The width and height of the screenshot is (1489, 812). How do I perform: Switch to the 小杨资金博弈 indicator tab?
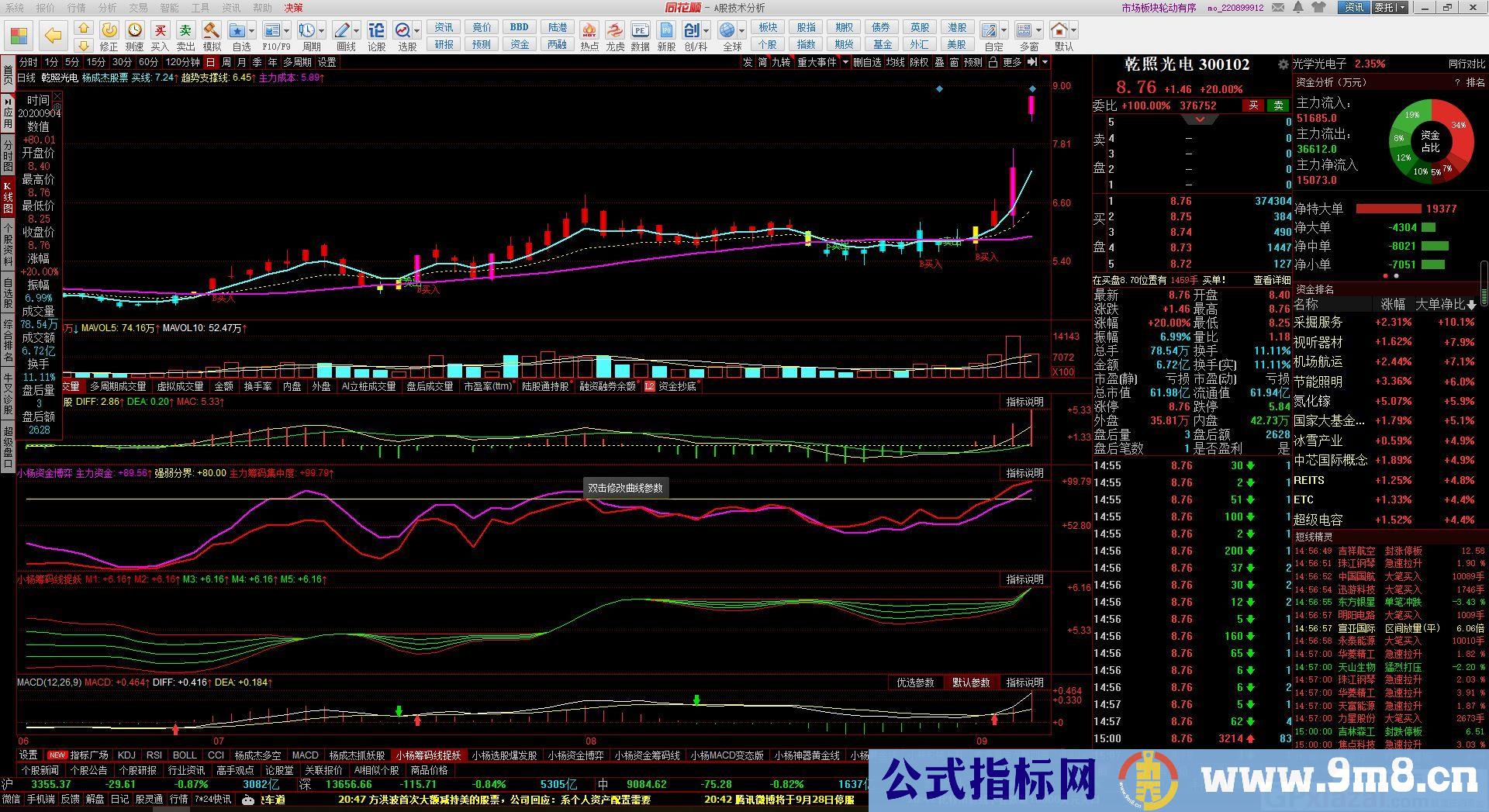pyautogui.click(x=575, y=755)
